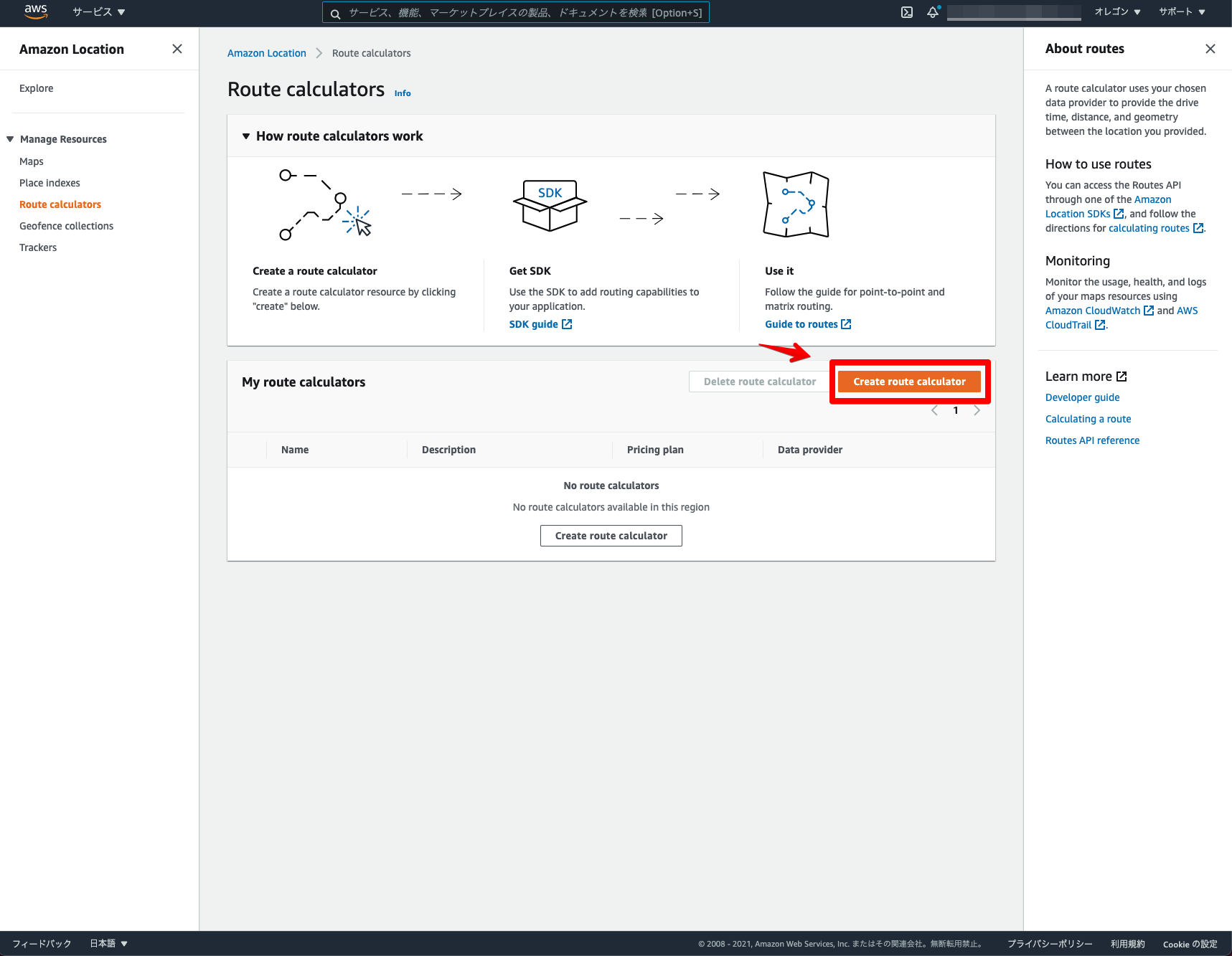Open Place indexes in the side navigation

[x=50, y=183]
